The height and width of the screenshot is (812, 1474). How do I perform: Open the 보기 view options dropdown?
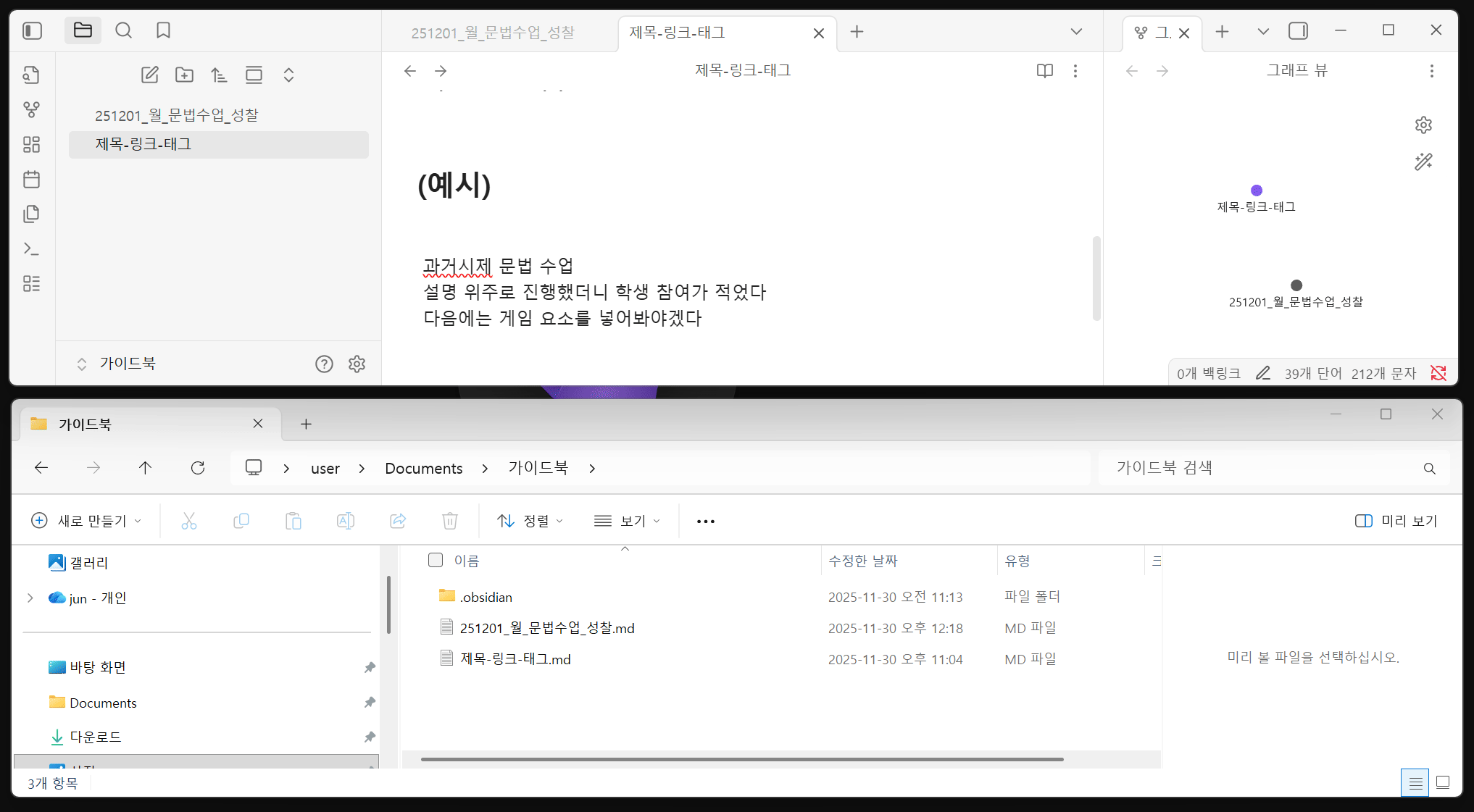click(x=627, y=521)
